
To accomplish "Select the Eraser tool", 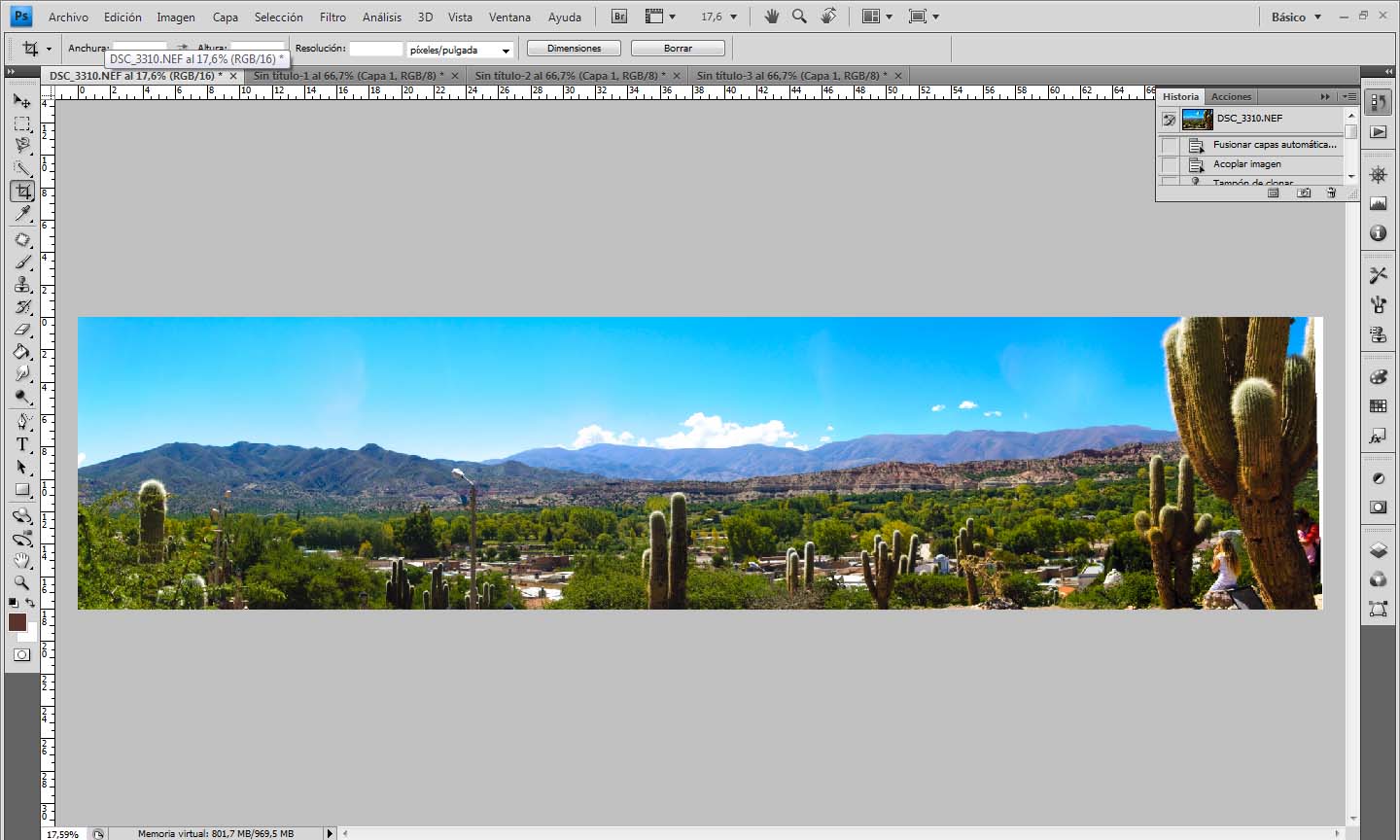I will pos(22,329).
